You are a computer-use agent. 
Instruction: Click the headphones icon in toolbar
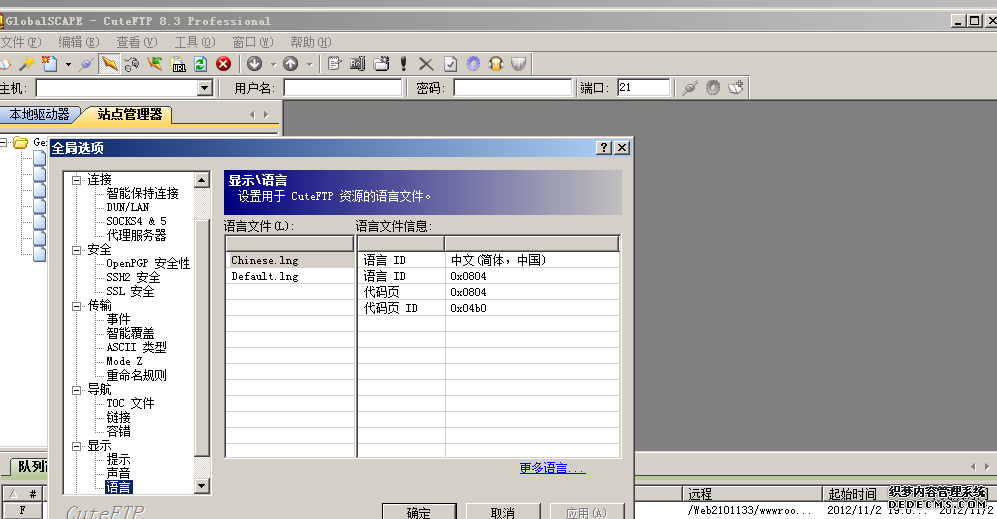coord(495,64)
